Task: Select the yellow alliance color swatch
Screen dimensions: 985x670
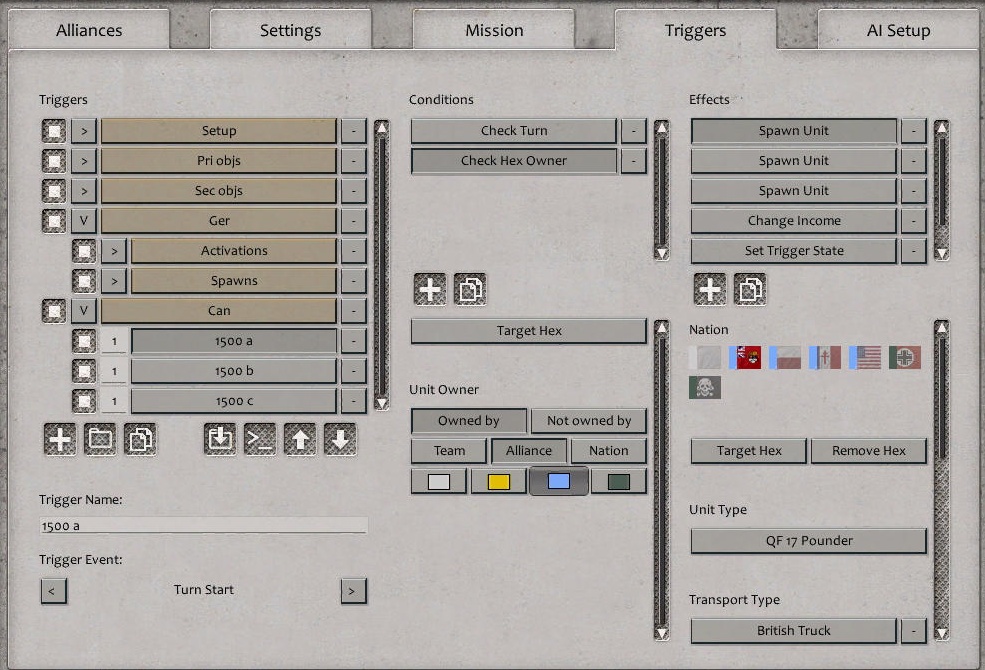Action: point(497,480)
